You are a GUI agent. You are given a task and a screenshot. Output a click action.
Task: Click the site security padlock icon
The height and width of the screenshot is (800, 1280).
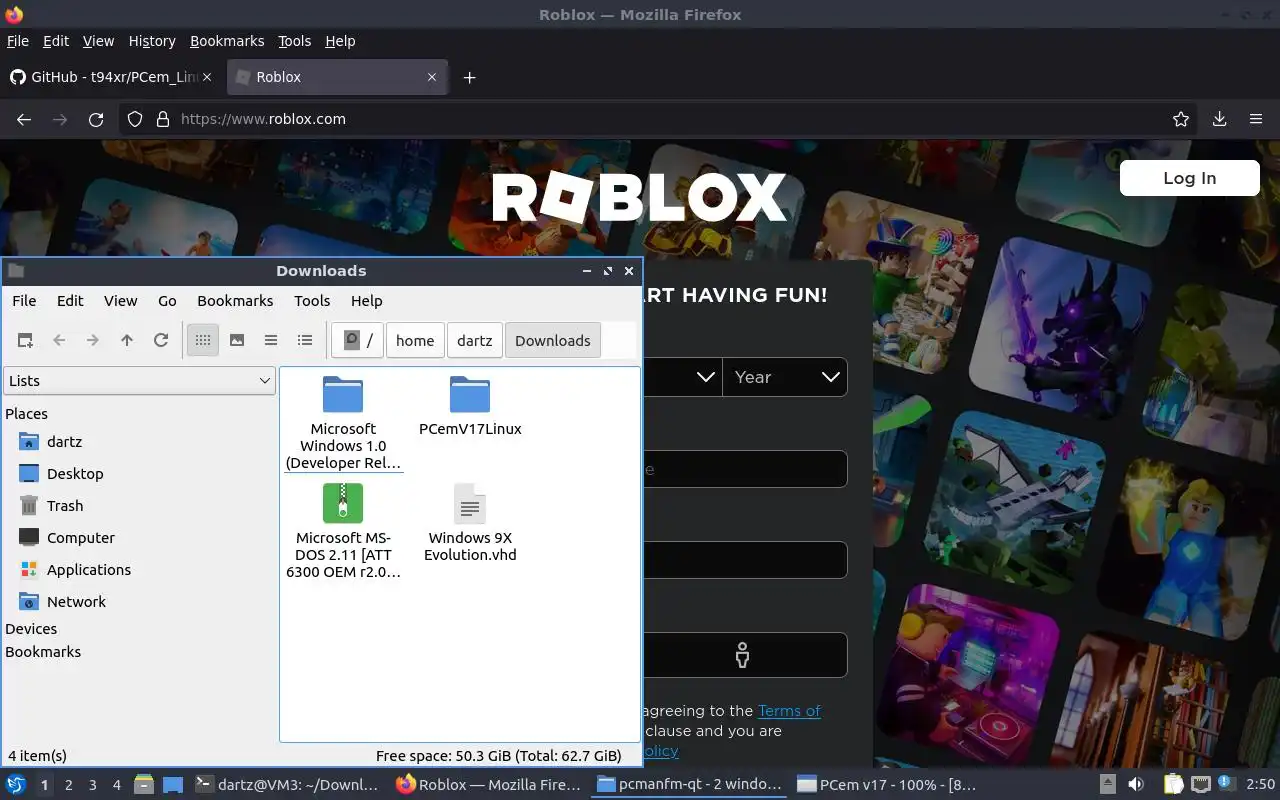point(163,119)
